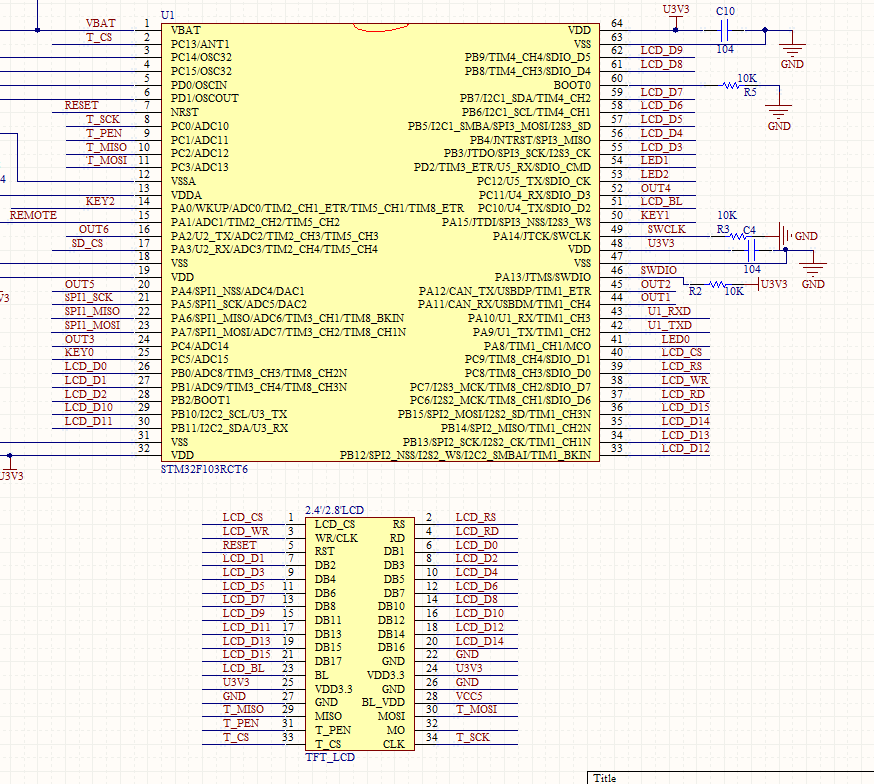Image resolution: width=874 pixels, height=784 pixels.
Task: Select the U1_TXD net label
Action: pos(669,325)
